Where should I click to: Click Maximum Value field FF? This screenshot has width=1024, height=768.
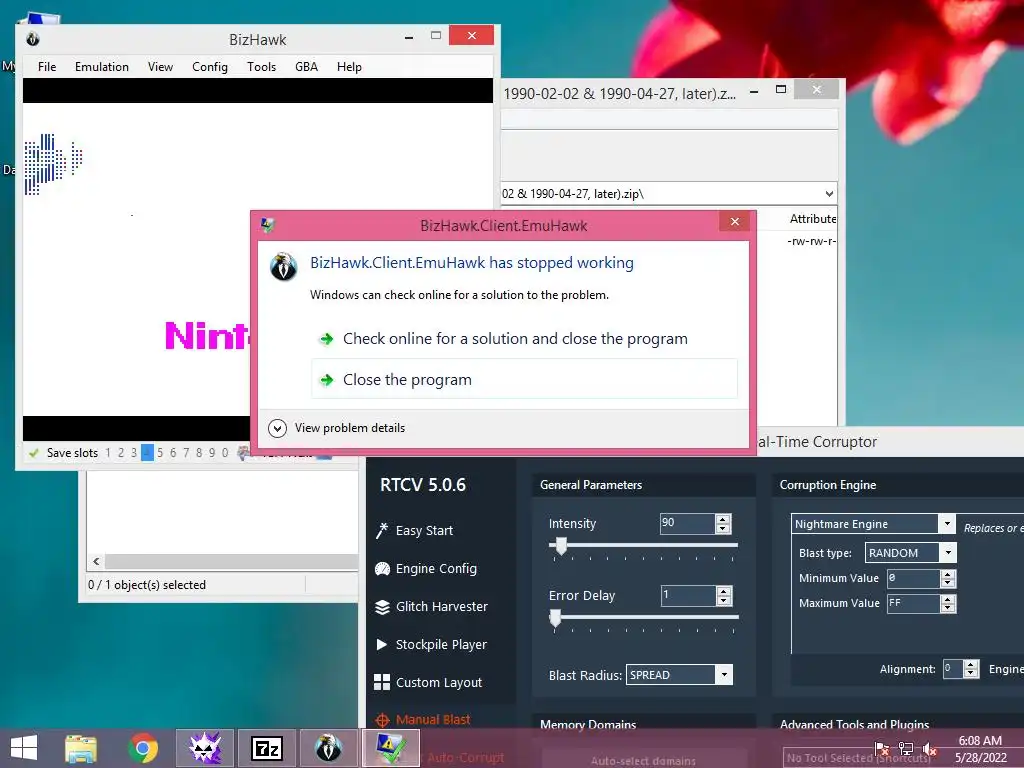click(x=913, y=603)
